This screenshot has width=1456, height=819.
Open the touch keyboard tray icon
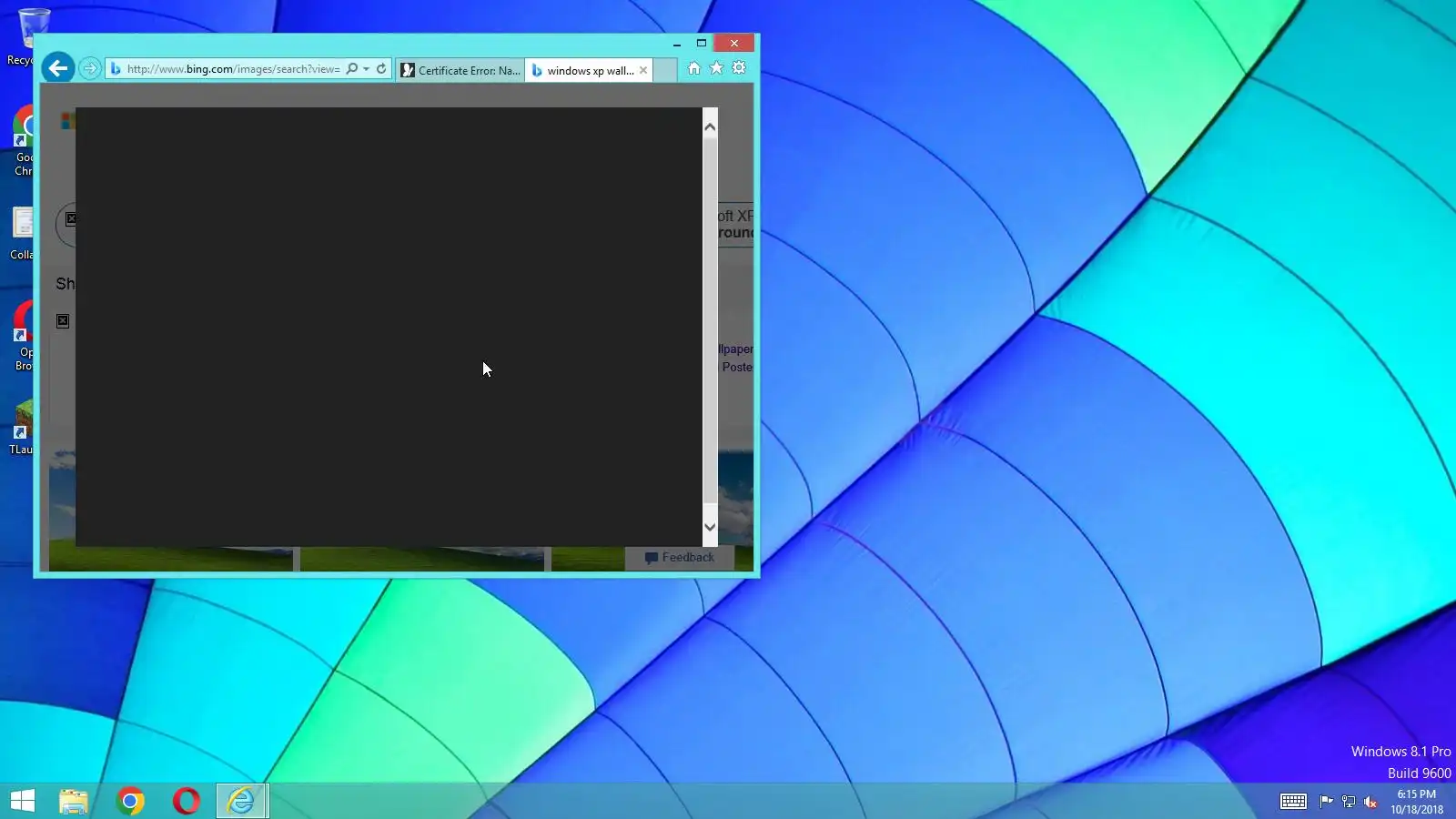coord(1293,802)
